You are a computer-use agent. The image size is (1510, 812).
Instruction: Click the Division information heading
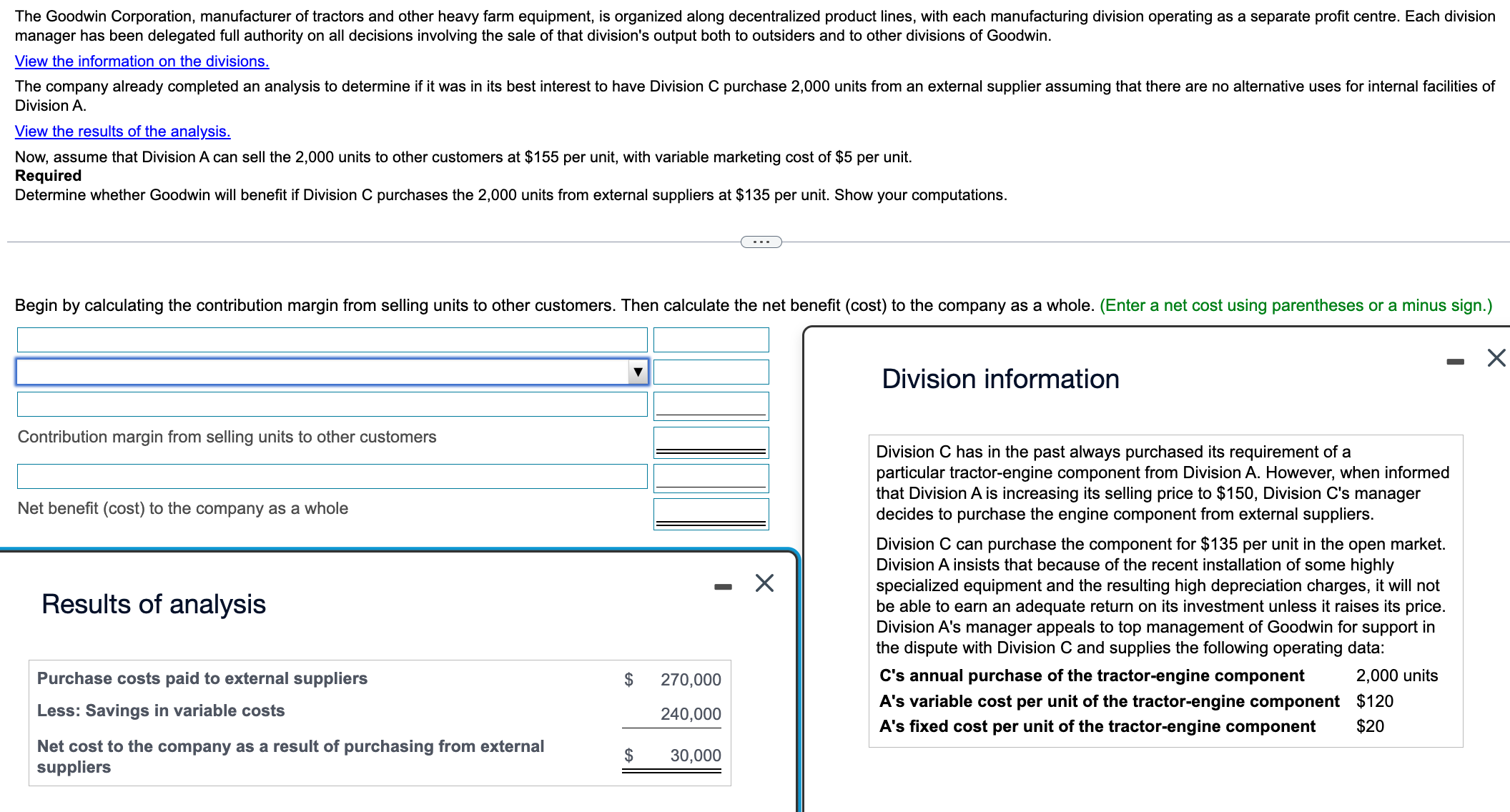coord(1000,379)
